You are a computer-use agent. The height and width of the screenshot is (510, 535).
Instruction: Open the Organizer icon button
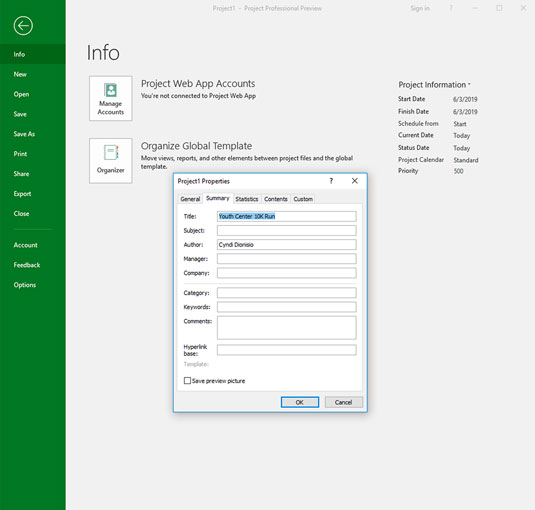pos(111,161)
